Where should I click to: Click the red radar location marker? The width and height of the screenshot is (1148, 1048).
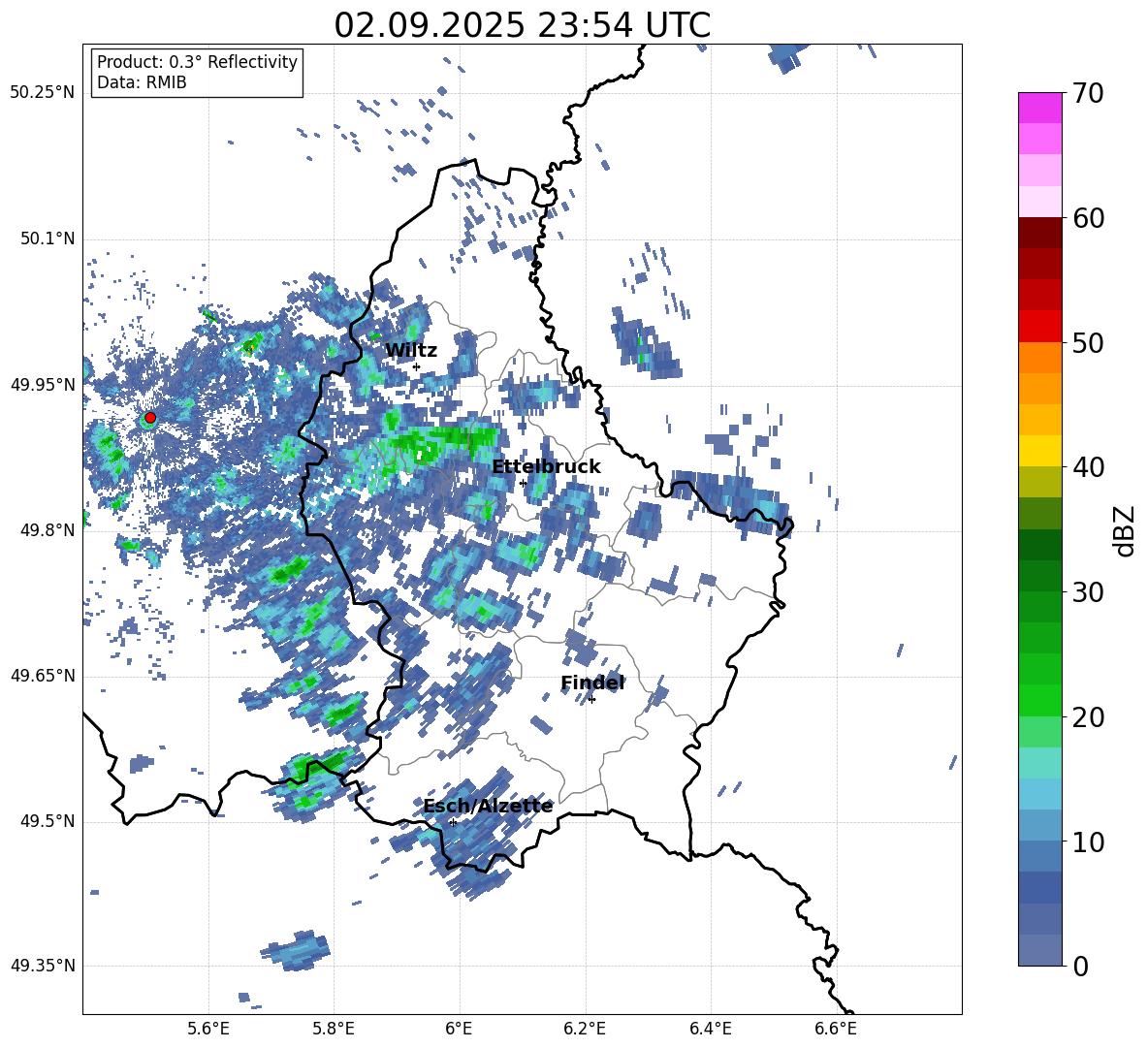click(150, 418)
